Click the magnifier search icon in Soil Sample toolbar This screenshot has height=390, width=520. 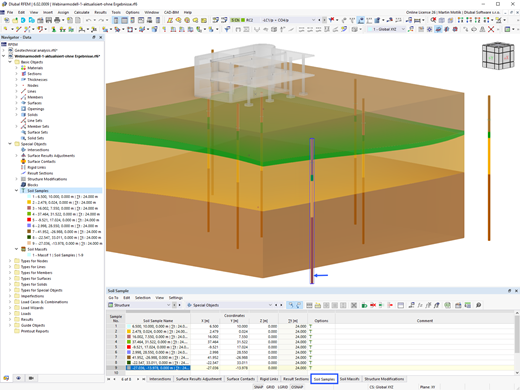[x=478, y=305]
